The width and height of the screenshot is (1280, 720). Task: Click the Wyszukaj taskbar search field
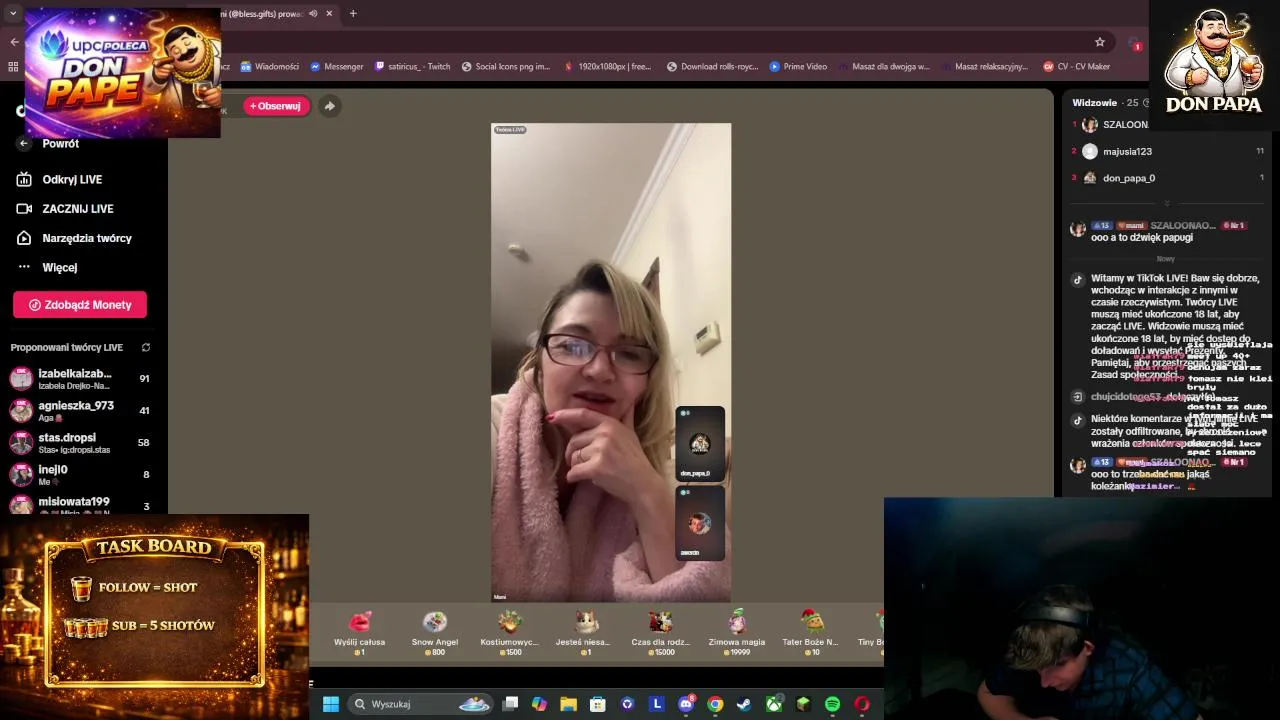coord(420,704)
